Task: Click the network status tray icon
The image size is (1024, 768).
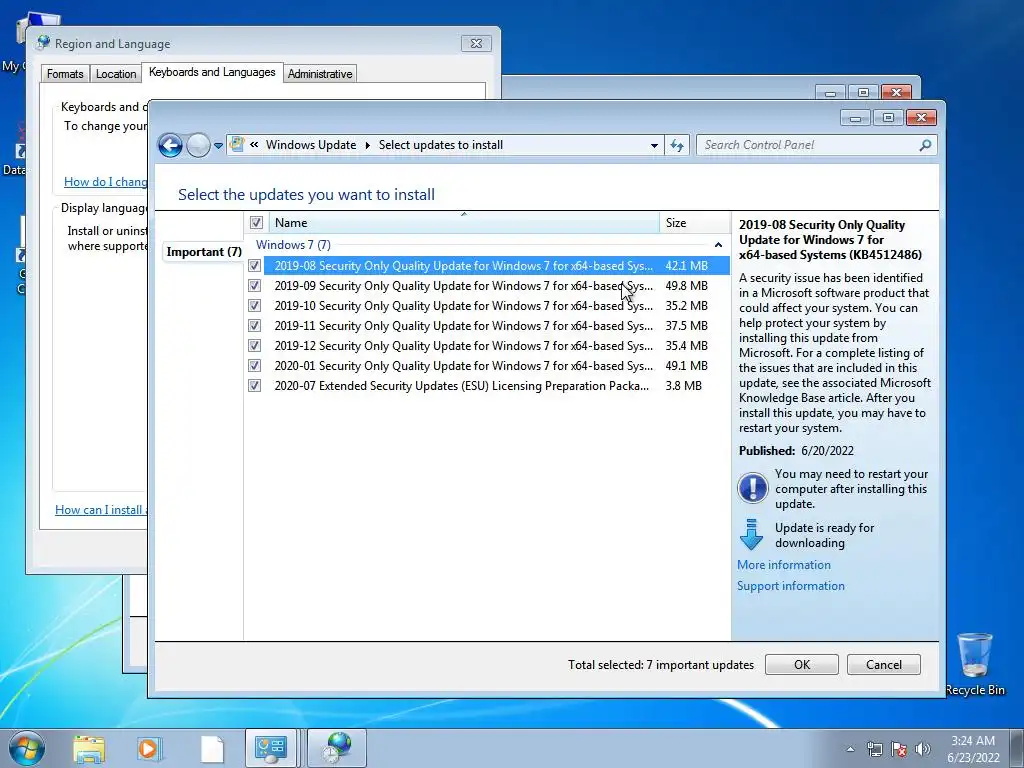Action: (874, 749)
